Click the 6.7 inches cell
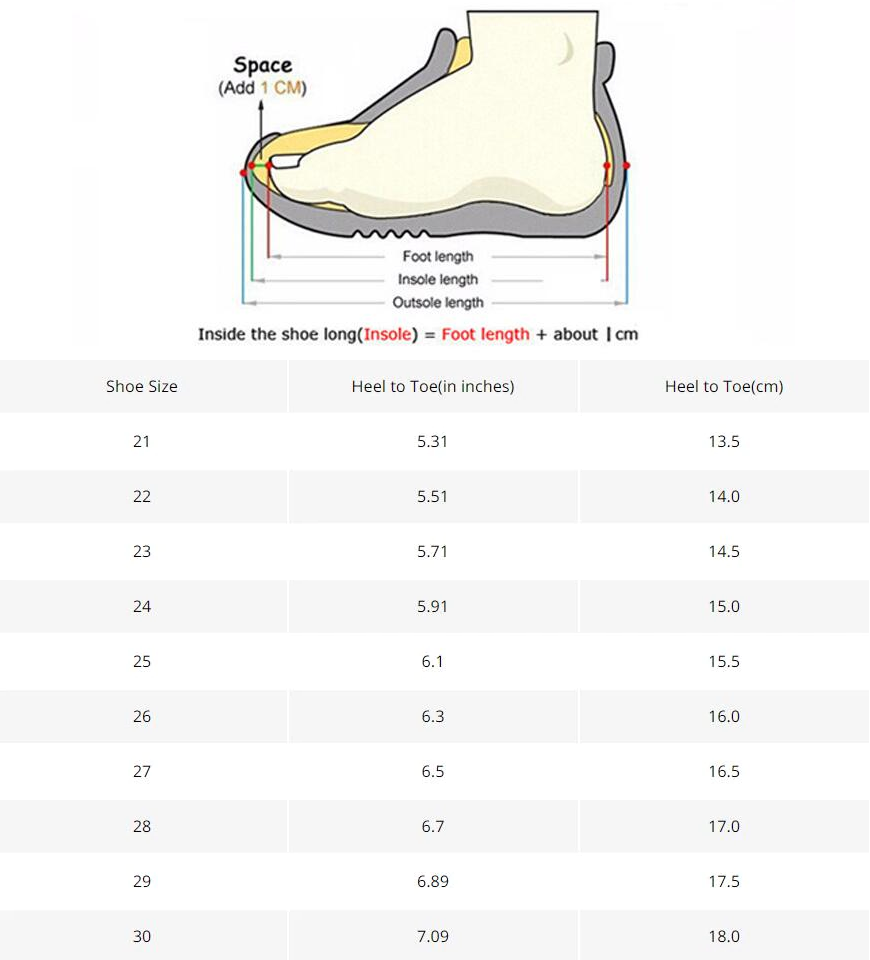Viewport: 870px width, 960px height. pyautogui.click(x=433, y=826)
